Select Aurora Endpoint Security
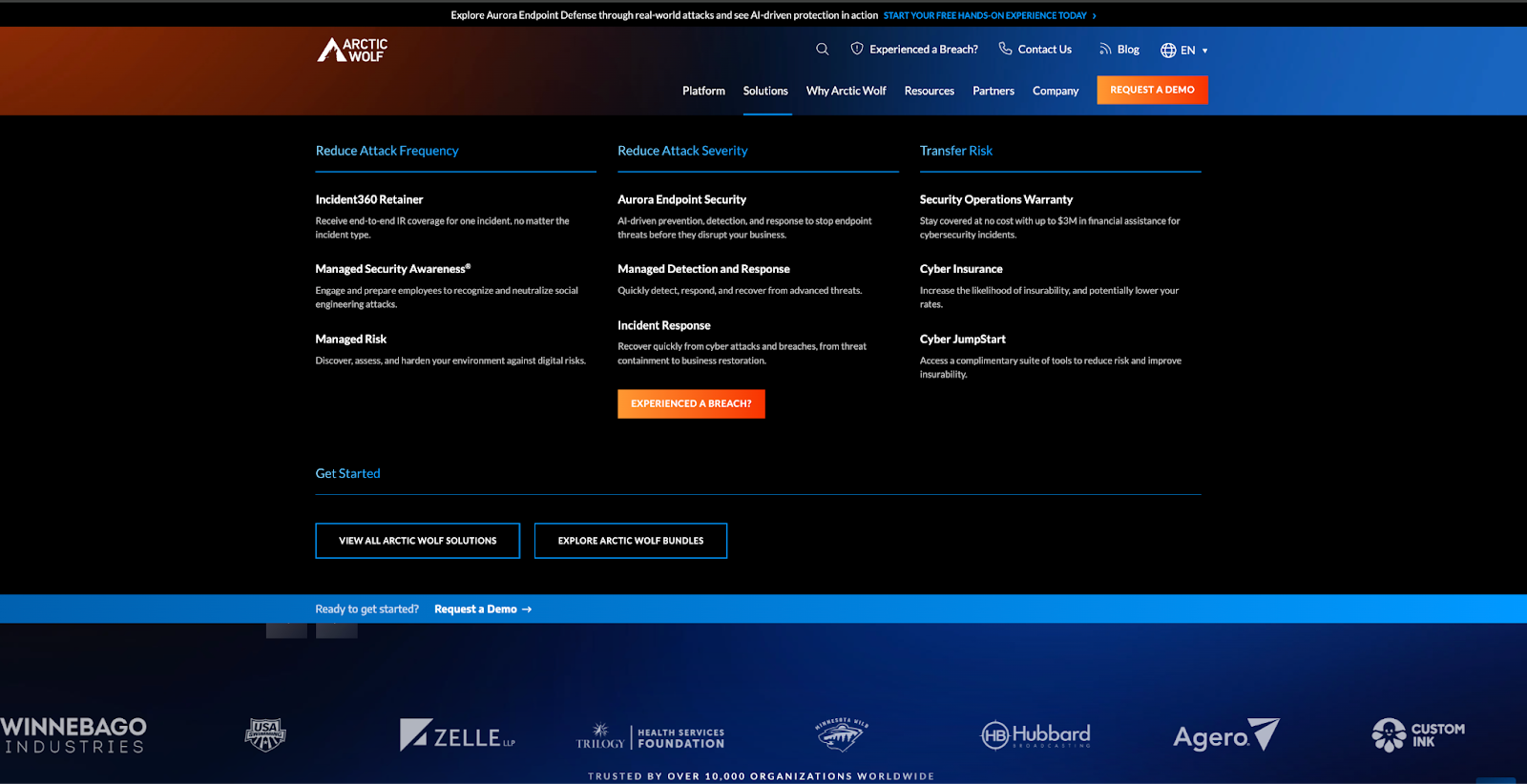This screenshot has width=1527, height=784. click(681, 199)
